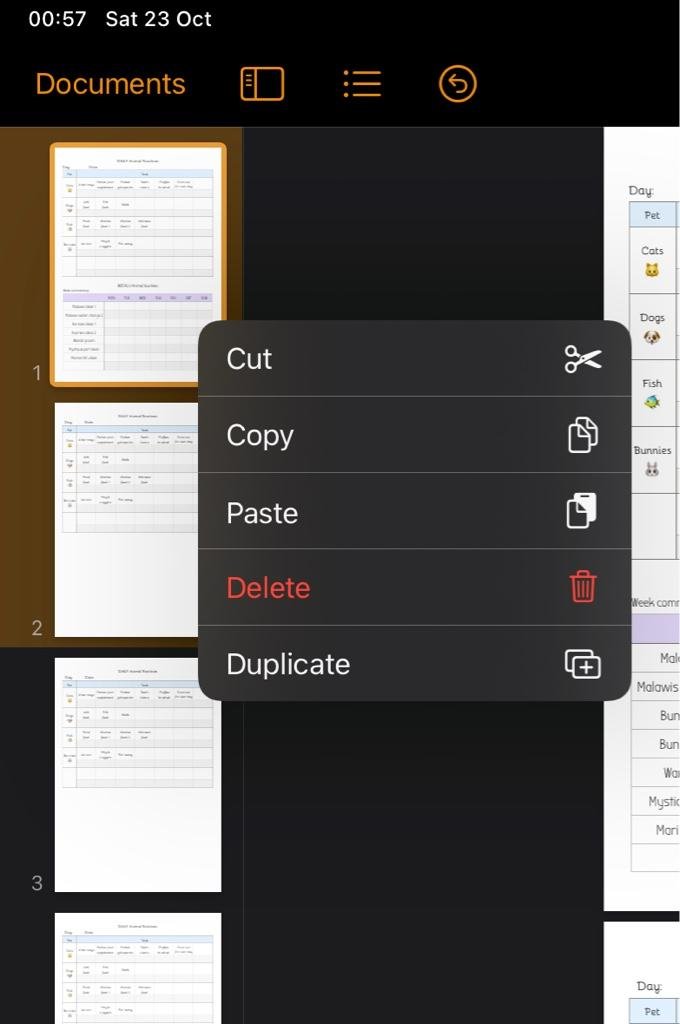Tap the undo arrow icon
The height and width of the screenshot is (1024, 680).
coord(458,84)
